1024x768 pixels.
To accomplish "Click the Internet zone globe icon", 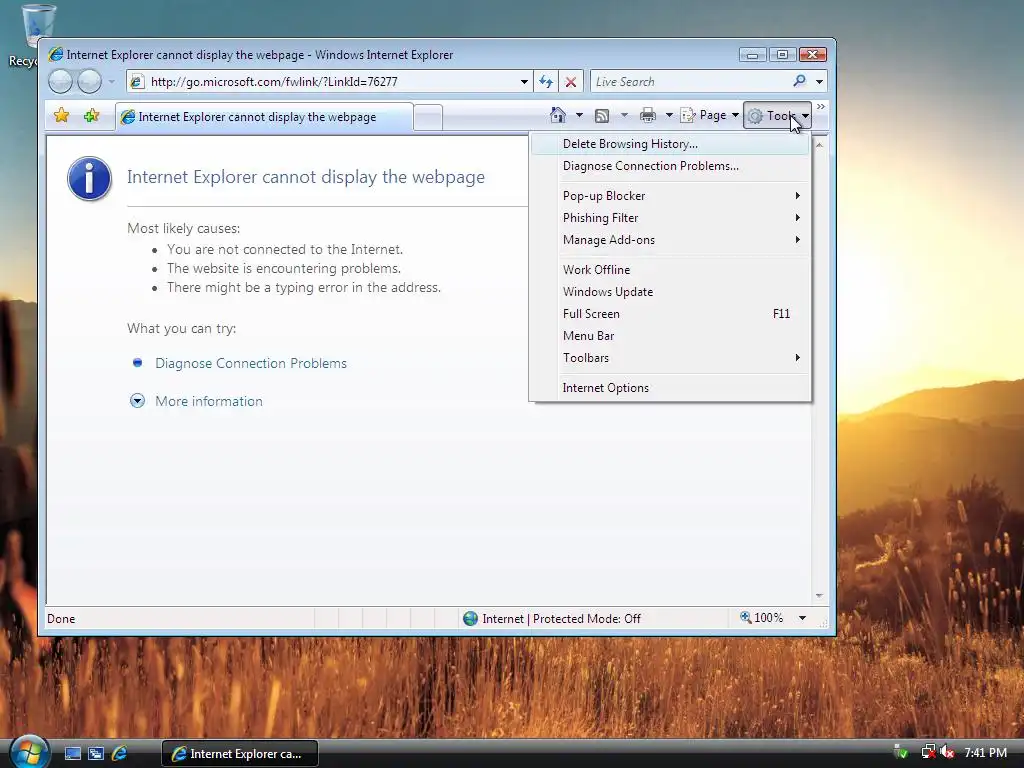I will 470,618.
